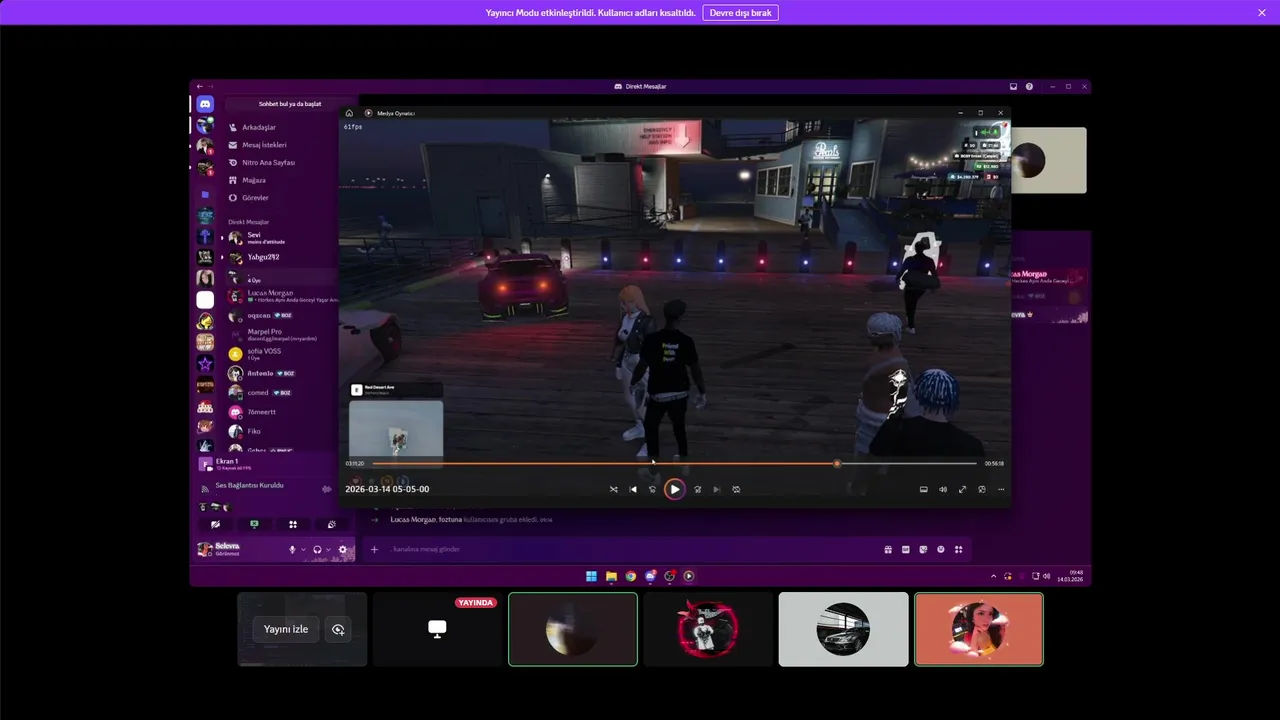Click the screen share button in the voice panel
The width and height of the screenshot is (1280, 720).
pos(254,524)
